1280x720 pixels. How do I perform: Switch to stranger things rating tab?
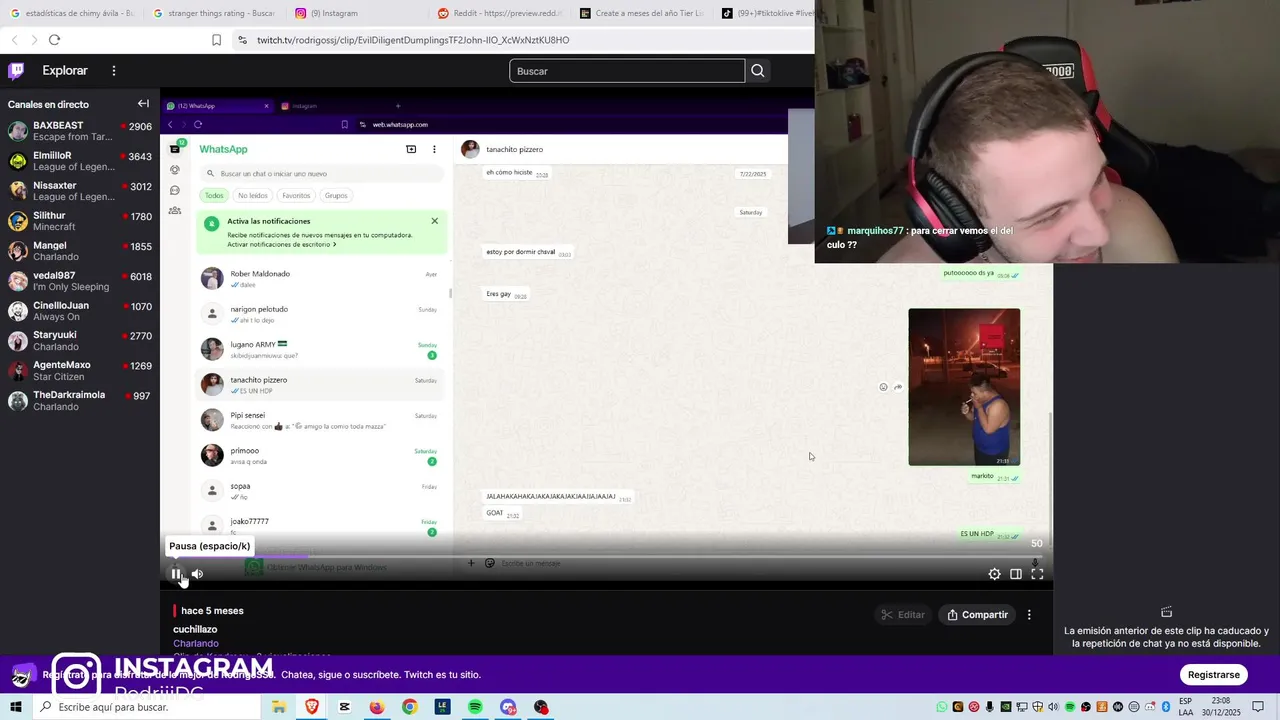[215, 13]
